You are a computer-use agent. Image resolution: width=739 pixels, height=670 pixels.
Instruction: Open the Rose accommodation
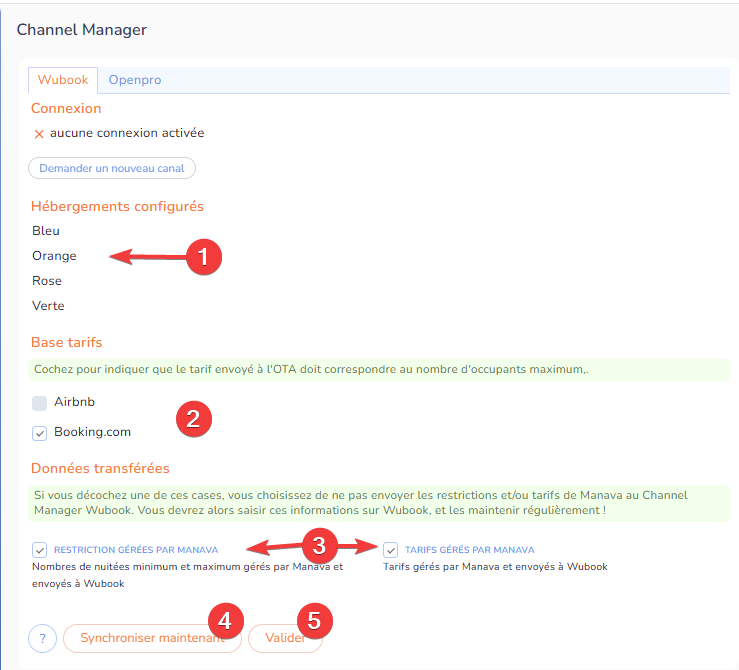pyautogui.click(x=47, y=281)
